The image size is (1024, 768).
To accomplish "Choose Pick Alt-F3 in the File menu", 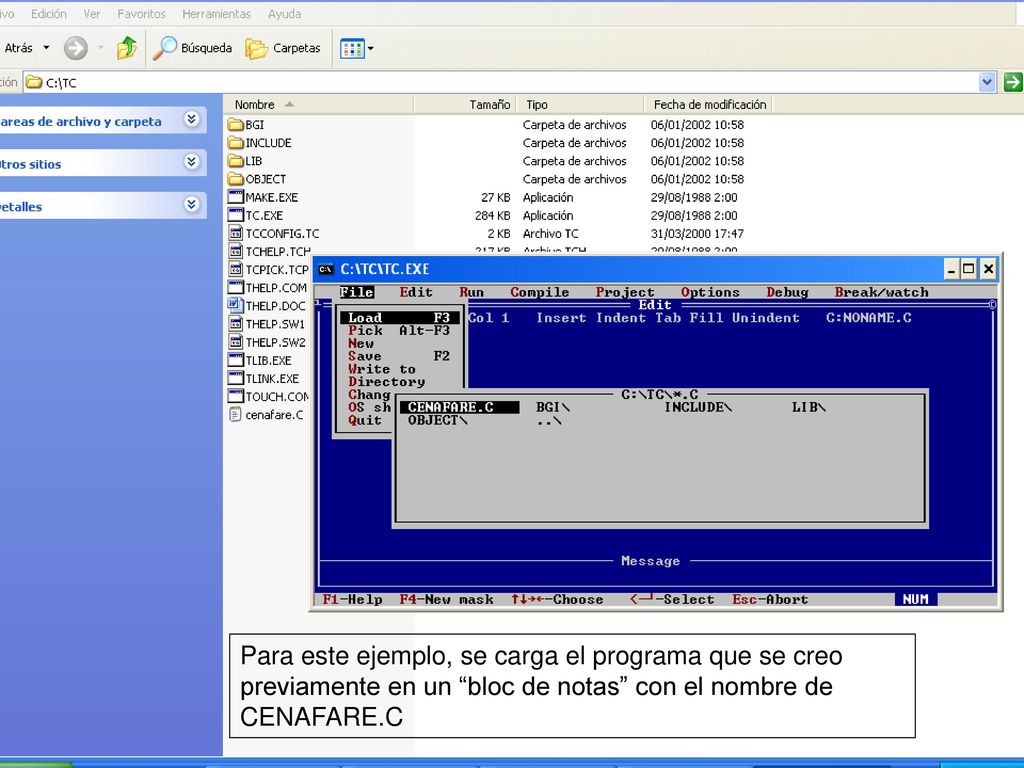I will point(400,330).
